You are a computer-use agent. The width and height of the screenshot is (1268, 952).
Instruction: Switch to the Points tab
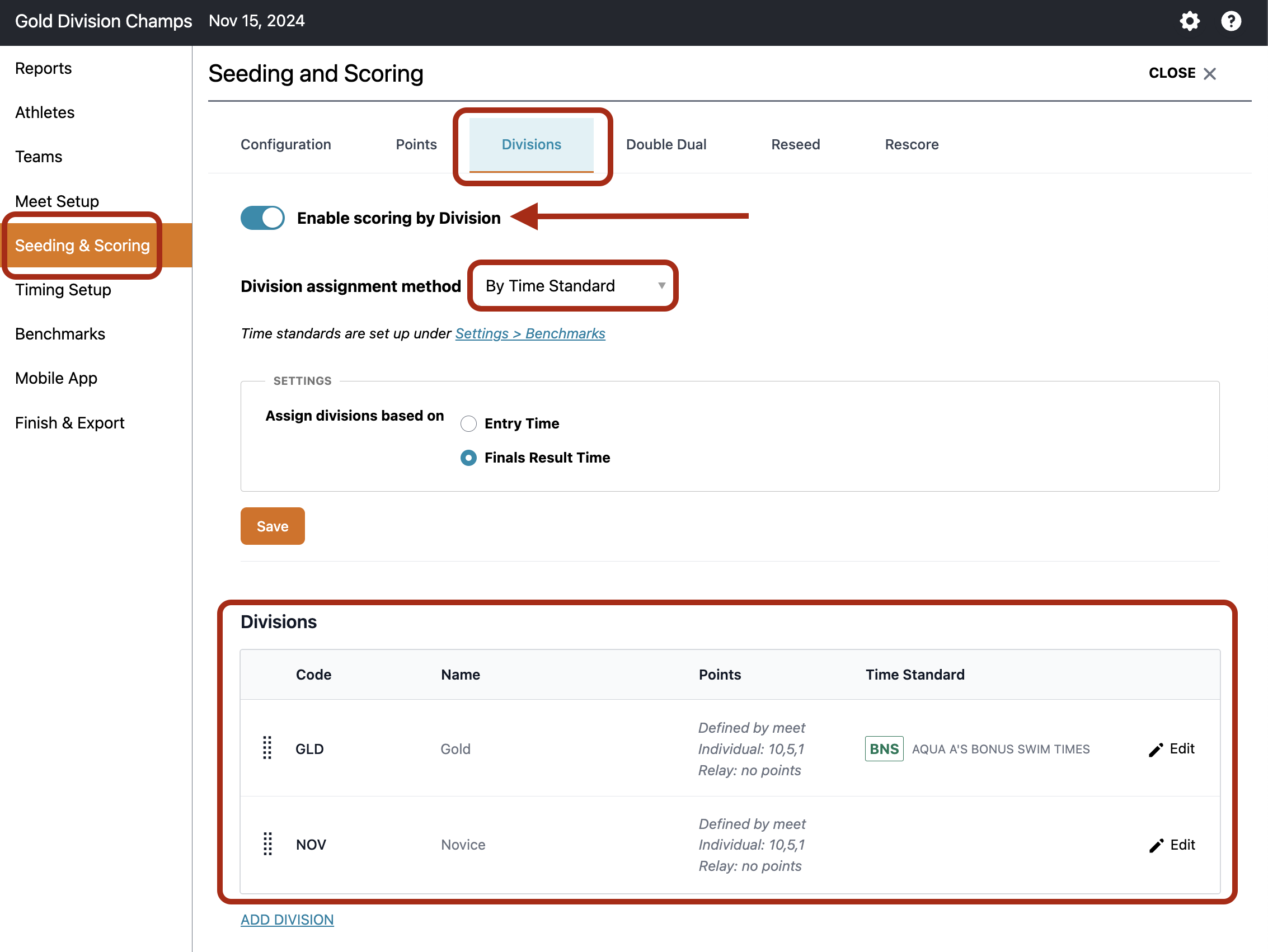(416, 144)
